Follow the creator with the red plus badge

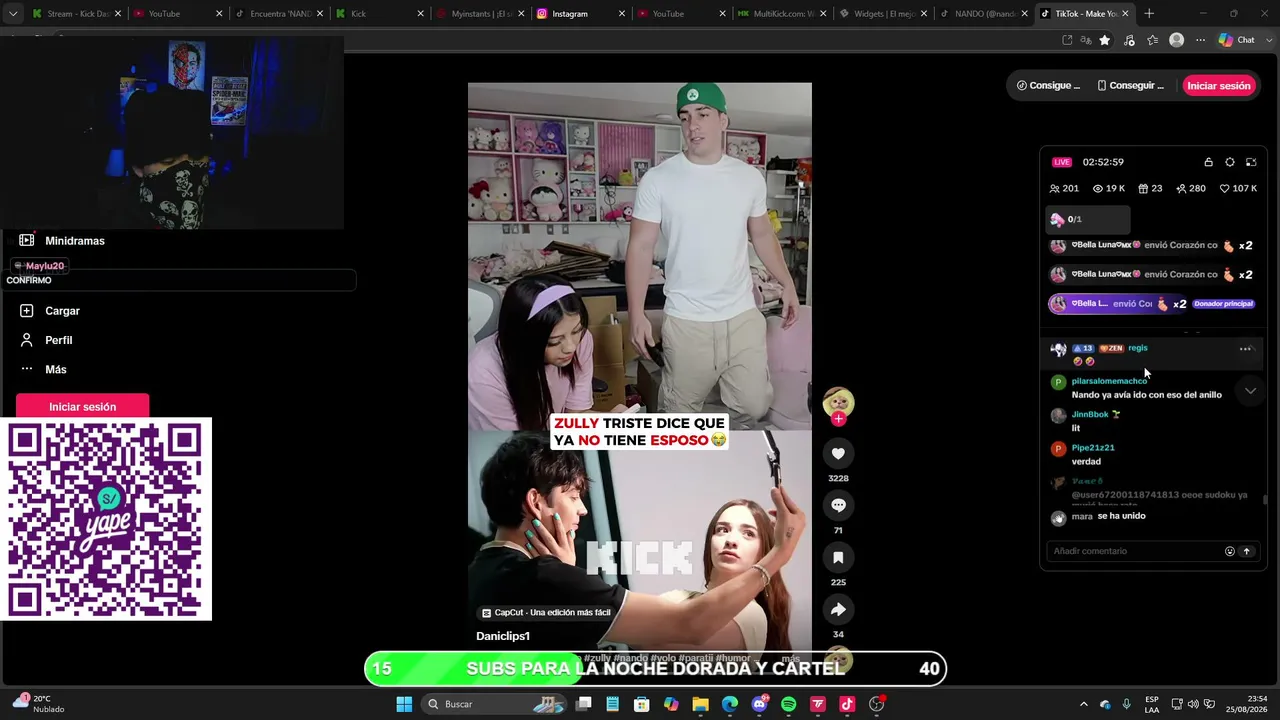838,419
